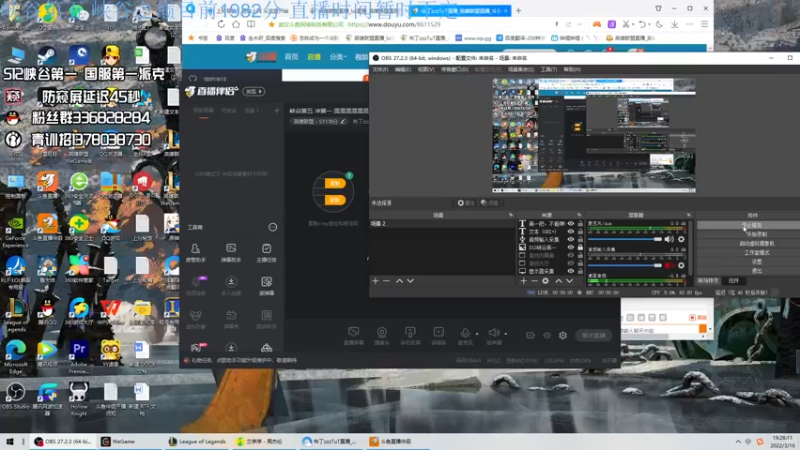Open settings gear in Douyu companion bottom bar
Screen dimensions: 800x450
563,335
